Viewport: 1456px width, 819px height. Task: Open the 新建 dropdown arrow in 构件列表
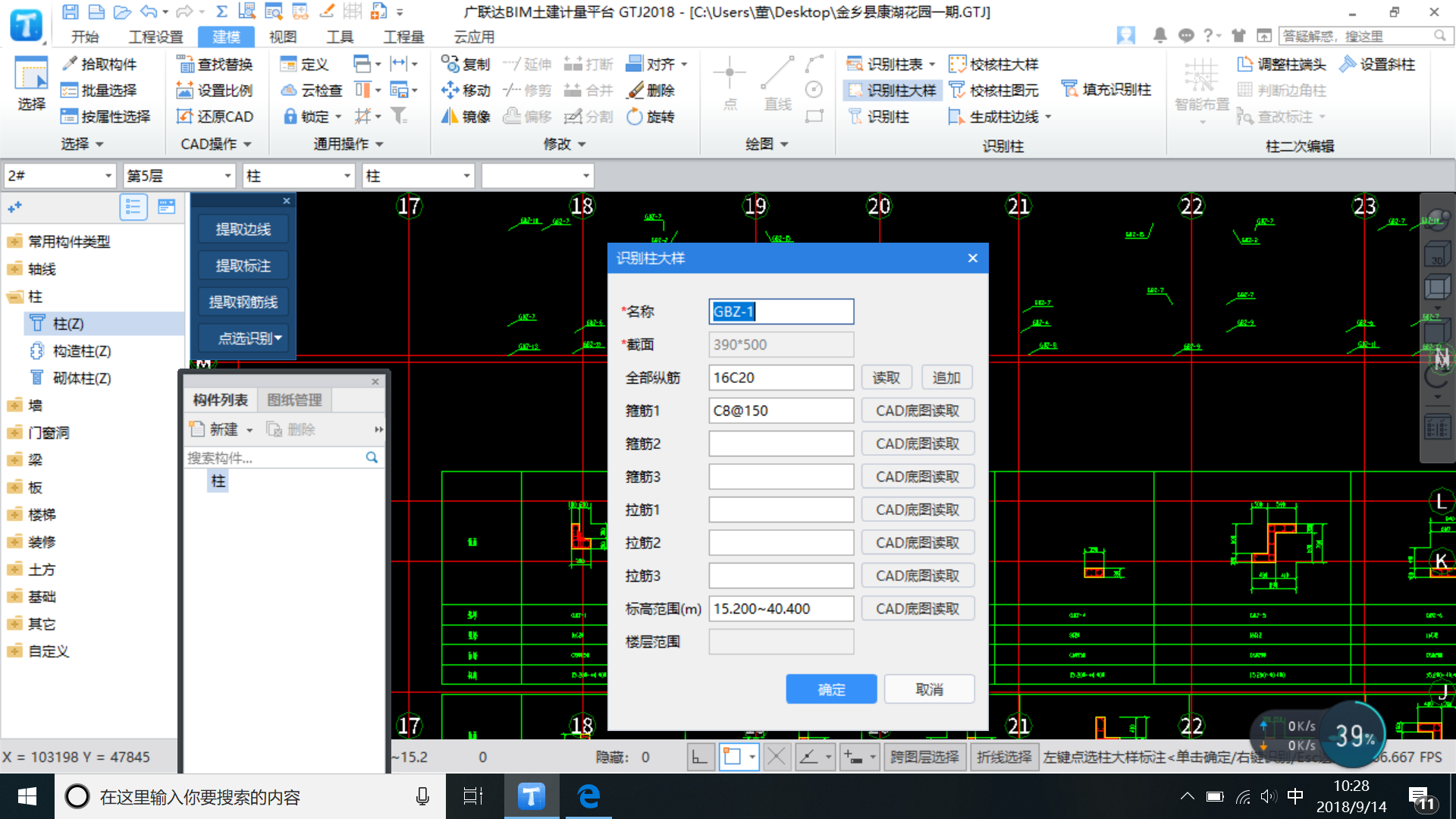pyautogui.click(x=249, y=430)
